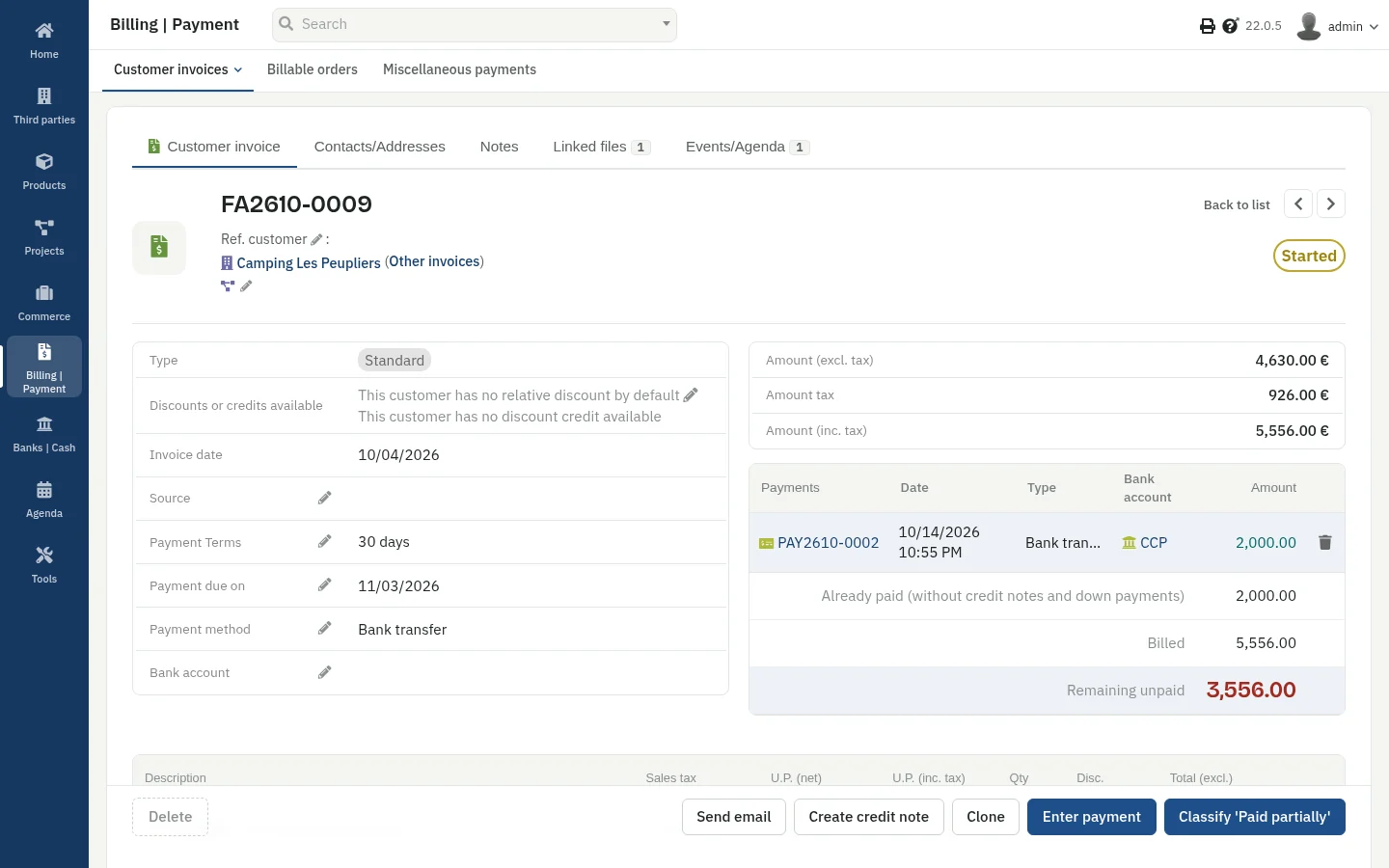Edit the Bank account pencil icon
Image resolution: width=1389 pixels, height=868 pixels.
coord(325,672)
